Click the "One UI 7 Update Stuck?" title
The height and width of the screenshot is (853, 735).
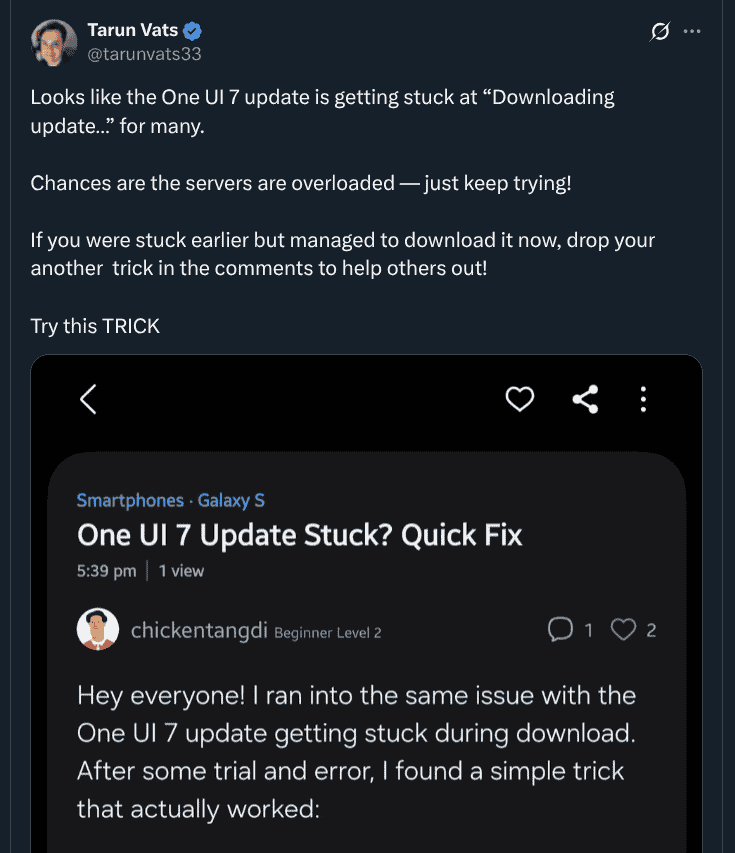tap(300, 535)
